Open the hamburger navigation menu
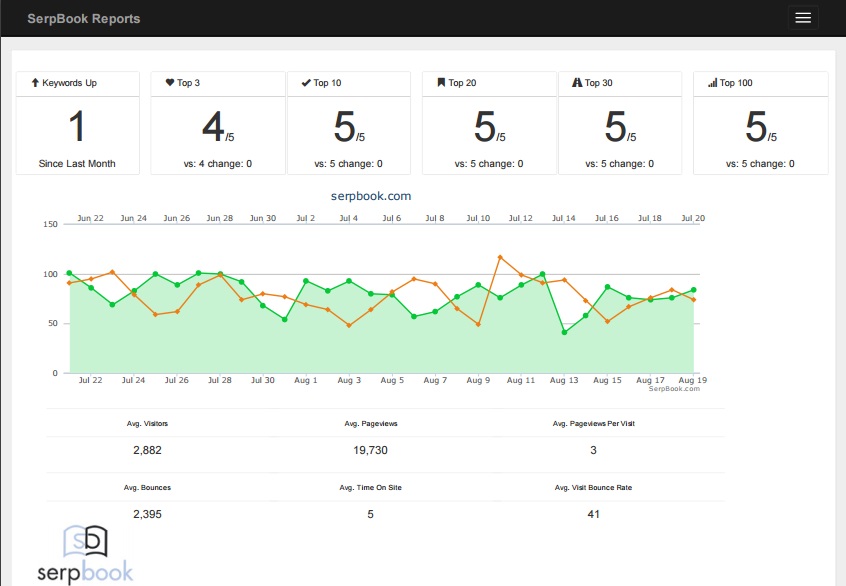This screenshot has height=586, width=846. tap(803, 18)
